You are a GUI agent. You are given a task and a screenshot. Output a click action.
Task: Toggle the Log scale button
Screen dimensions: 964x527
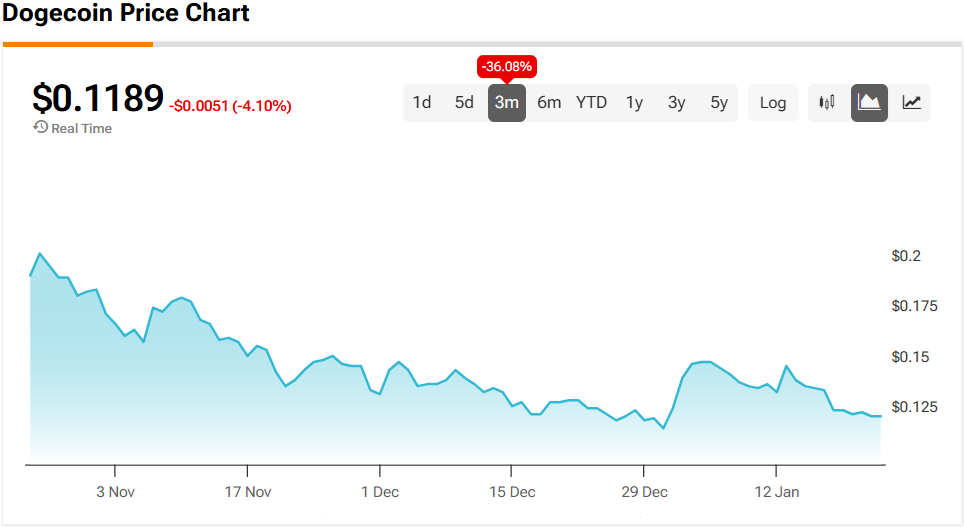[x=773, y=102]
